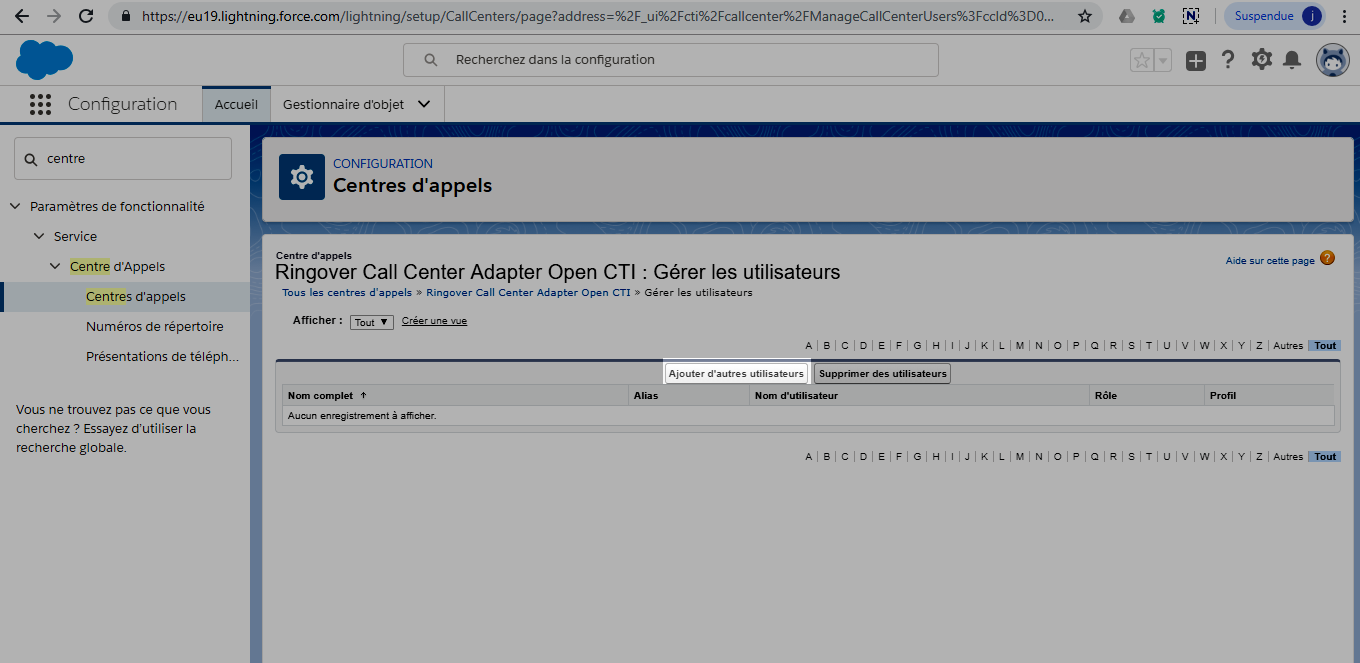Click the Recherchez dans la configuration search box

coord(670,60)
